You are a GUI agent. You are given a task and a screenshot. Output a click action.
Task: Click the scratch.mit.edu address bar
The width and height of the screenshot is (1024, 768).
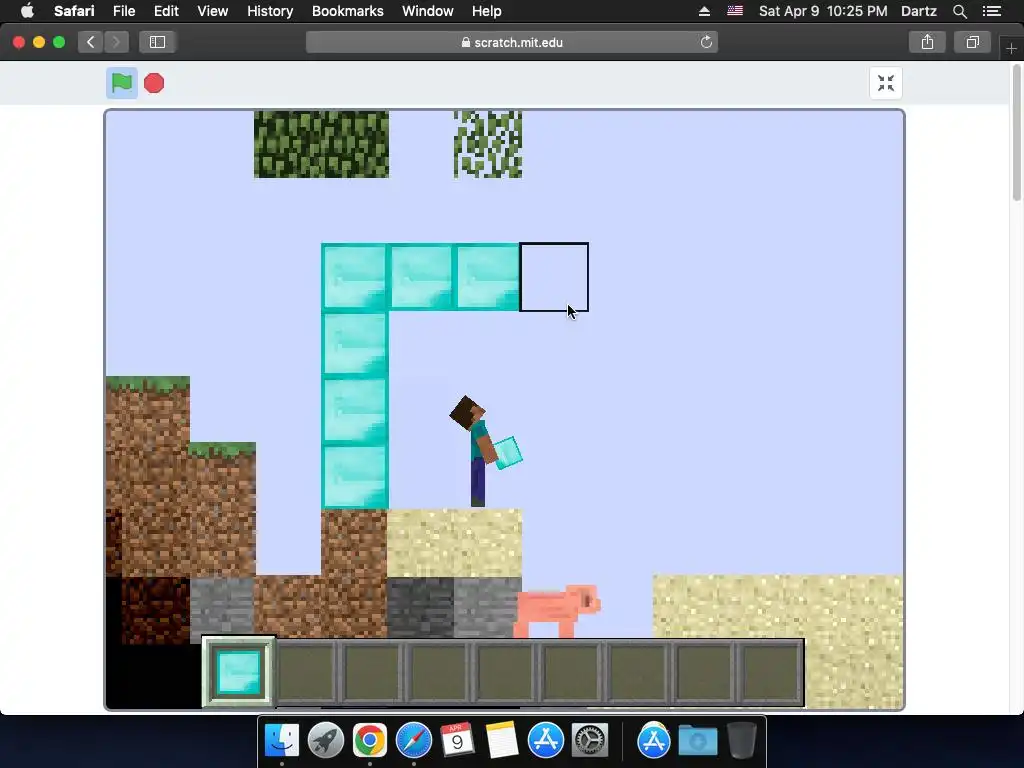512,42
